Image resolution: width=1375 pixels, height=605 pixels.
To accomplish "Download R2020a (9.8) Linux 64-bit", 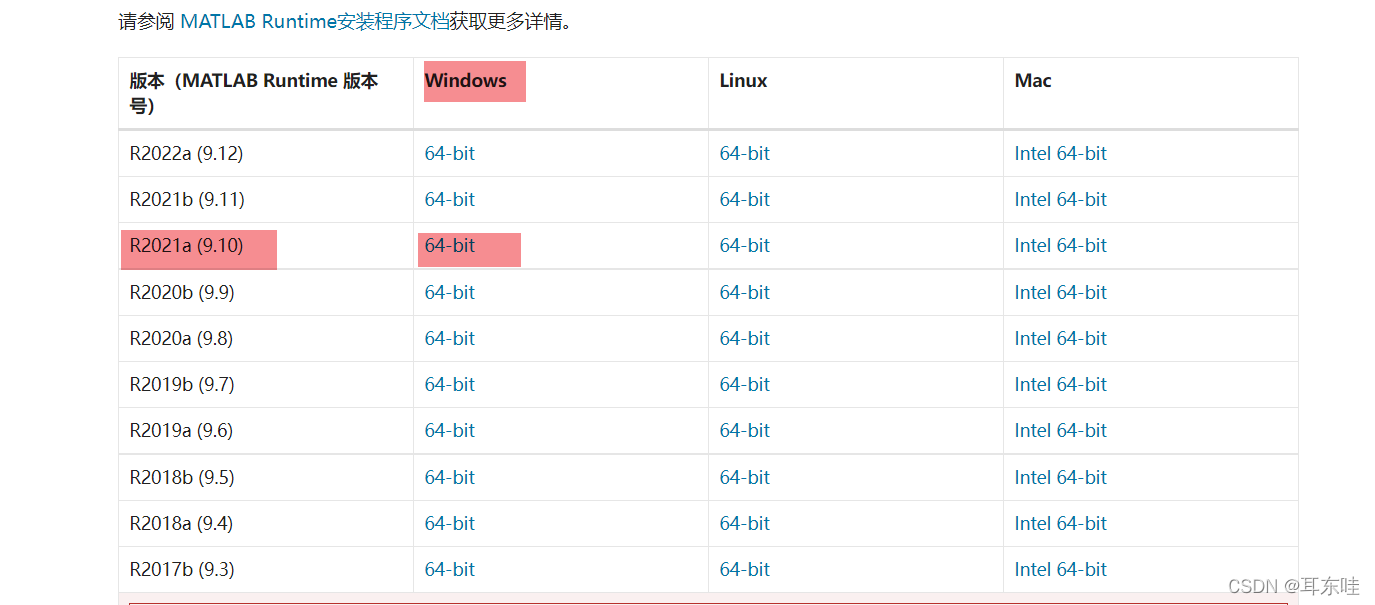I will click(745, 339).
